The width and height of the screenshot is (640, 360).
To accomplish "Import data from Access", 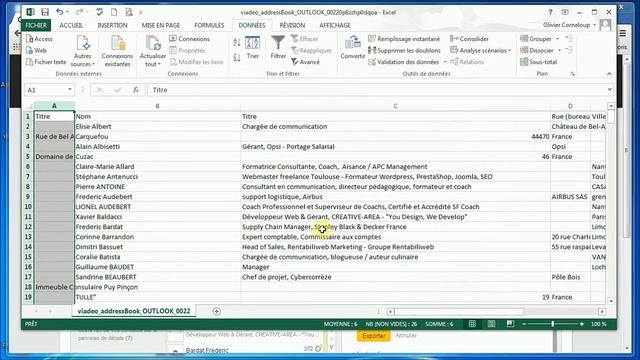I will (x=39, y=39).
